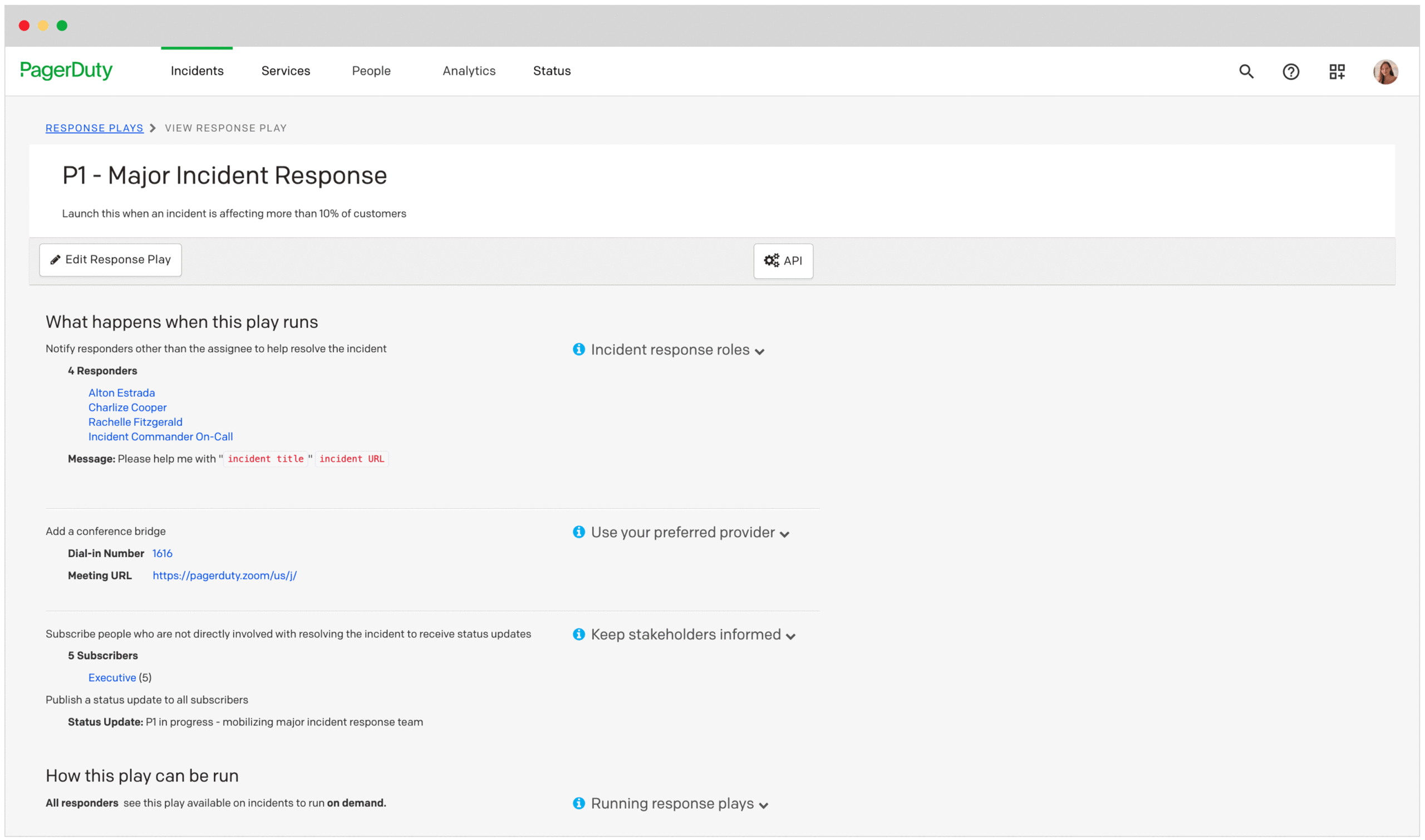
Task: Click the Meeting URL label
Action: [100, 576]
